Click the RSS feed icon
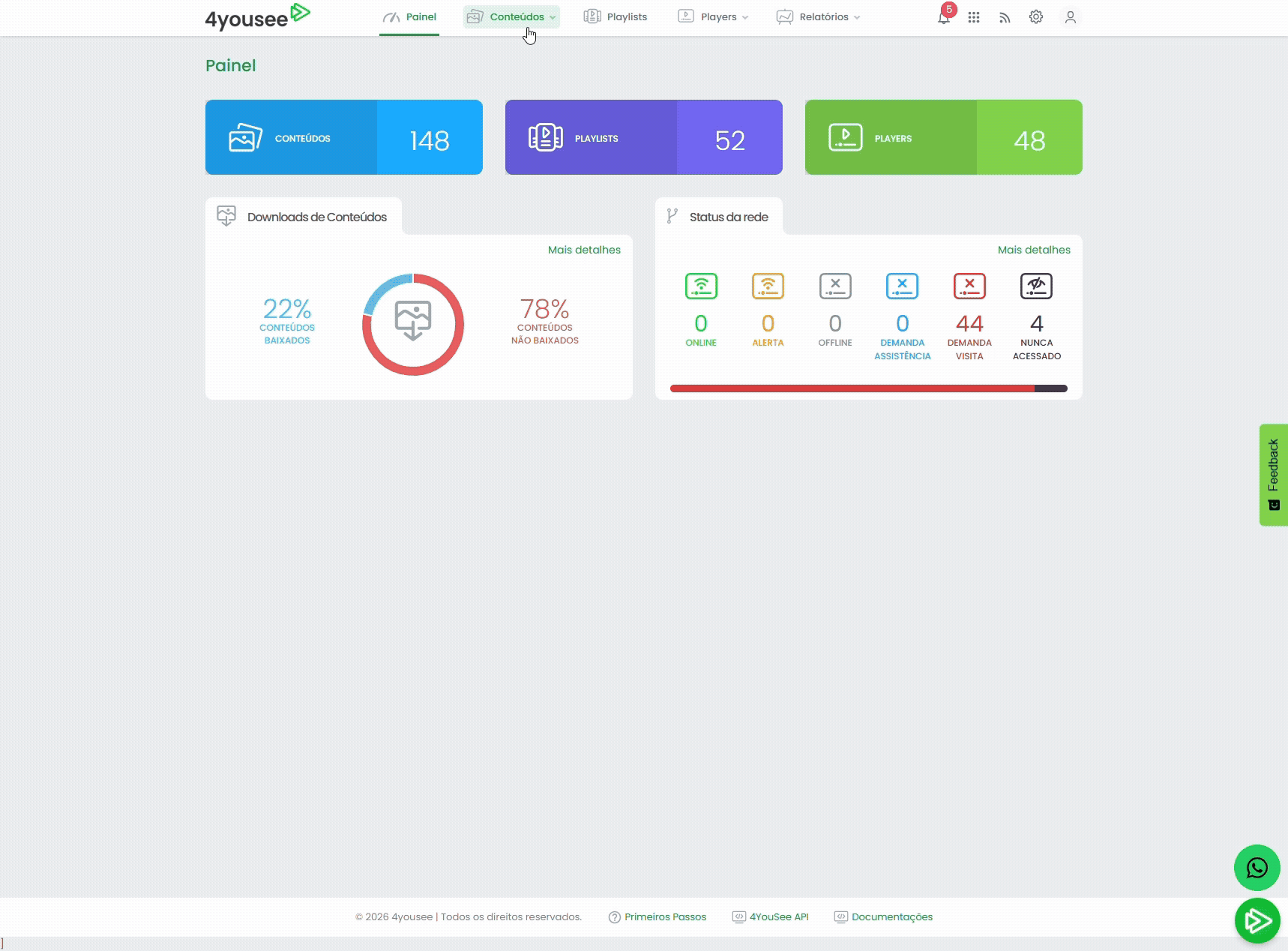The width and height of the screenshot is (1288, 951). pyautogui.click(x=1005, y=17)
